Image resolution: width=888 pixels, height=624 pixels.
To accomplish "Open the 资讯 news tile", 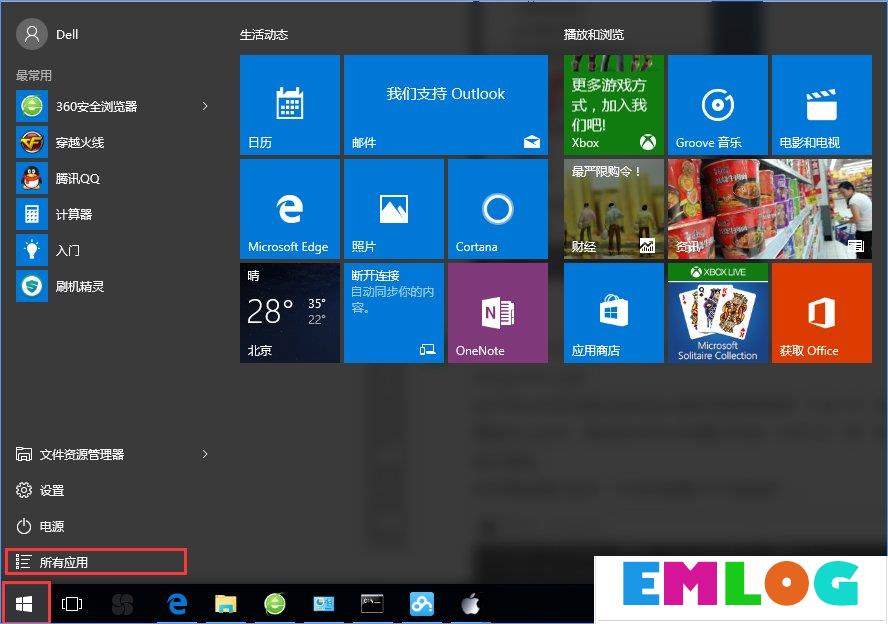I will point(770,209).
